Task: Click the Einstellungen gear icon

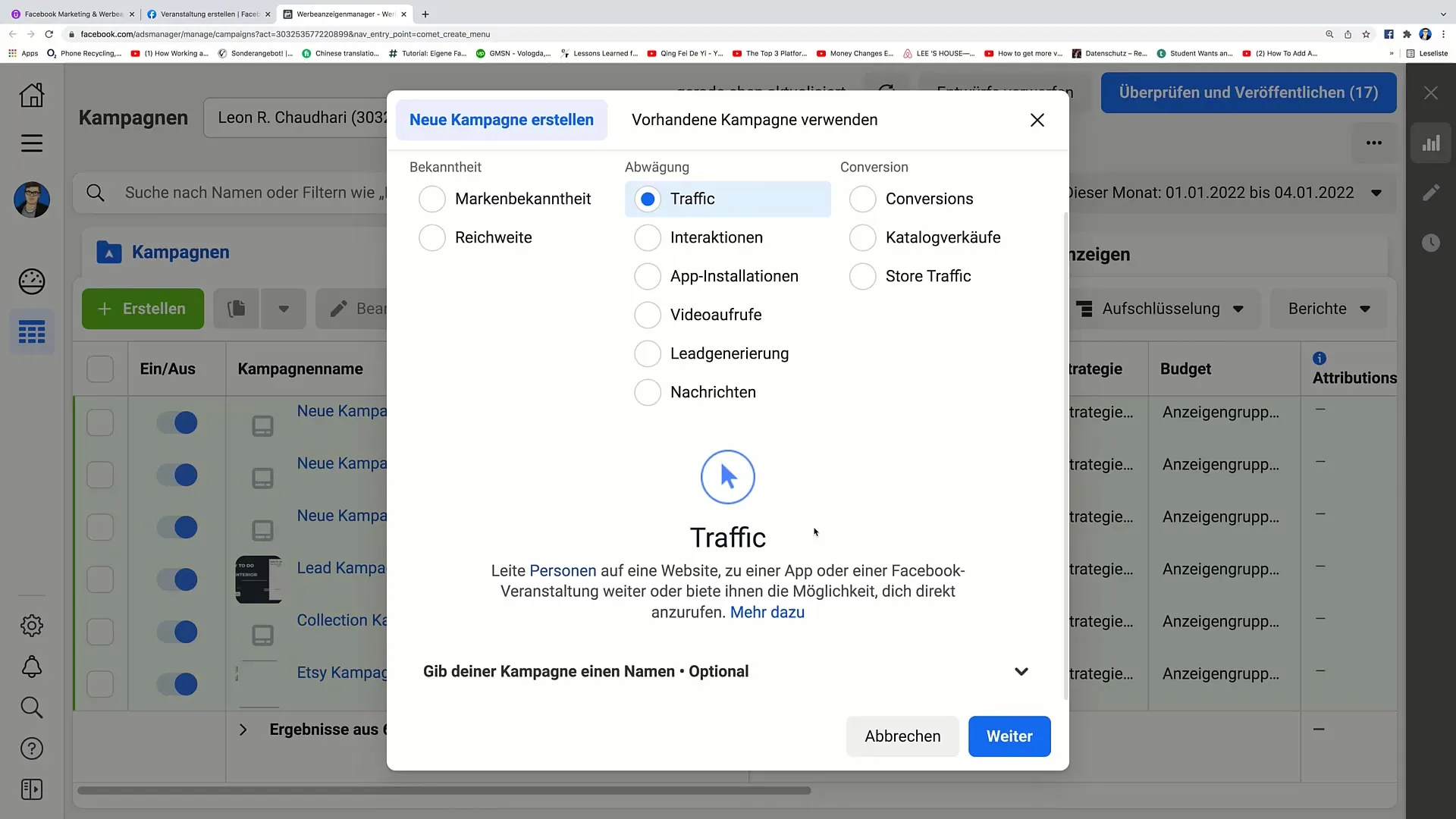Action: coord(31,625)
